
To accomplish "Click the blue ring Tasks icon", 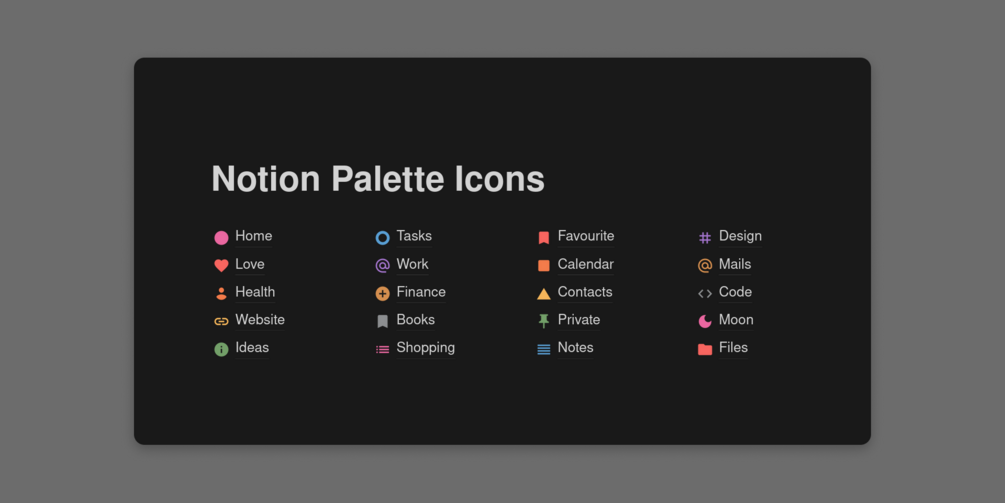I will [x=383, y=238].
